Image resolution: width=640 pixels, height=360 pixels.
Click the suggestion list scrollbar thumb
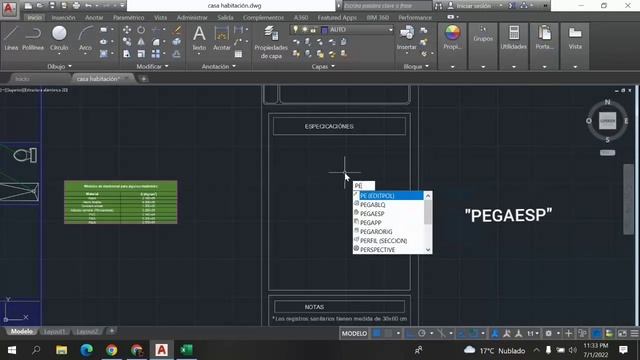click(x=428, y=211)
